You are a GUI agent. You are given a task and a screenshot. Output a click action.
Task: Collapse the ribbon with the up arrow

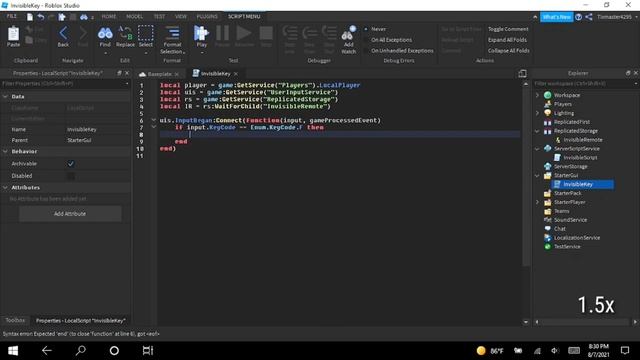tap(535, 17)
